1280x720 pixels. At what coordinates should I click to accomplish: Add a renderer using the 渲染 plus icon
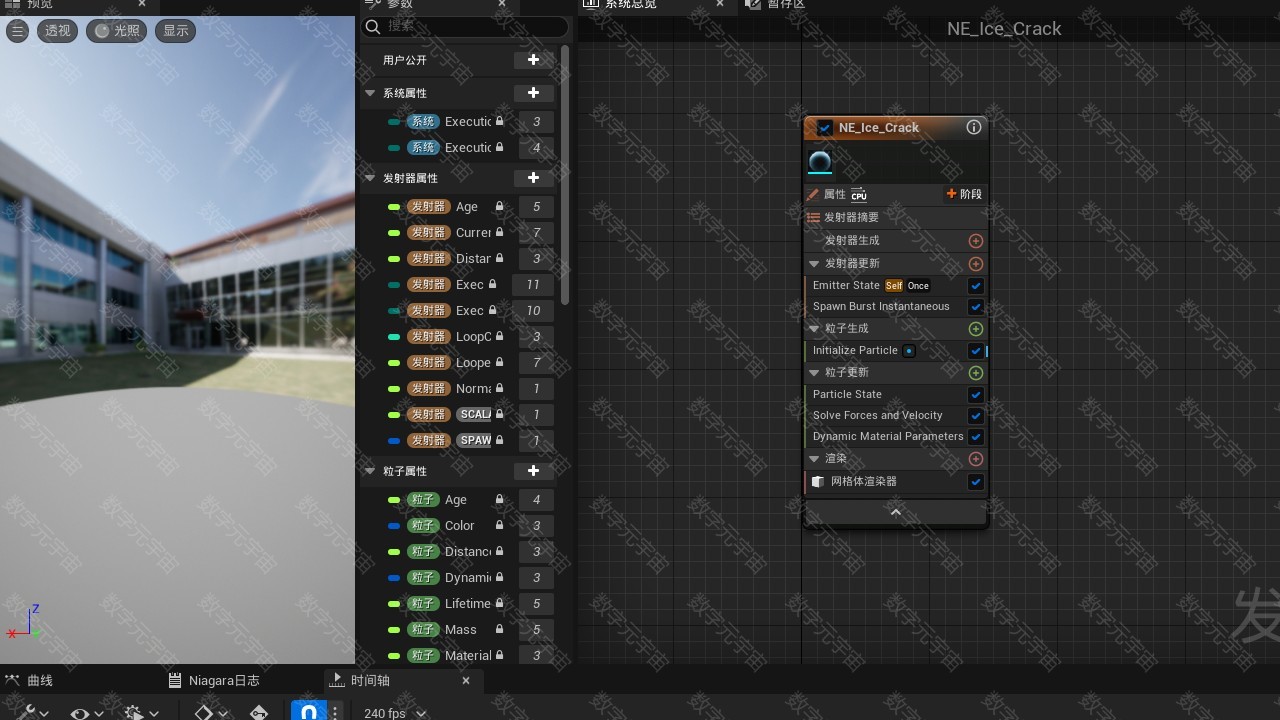(x=976, y=459)
